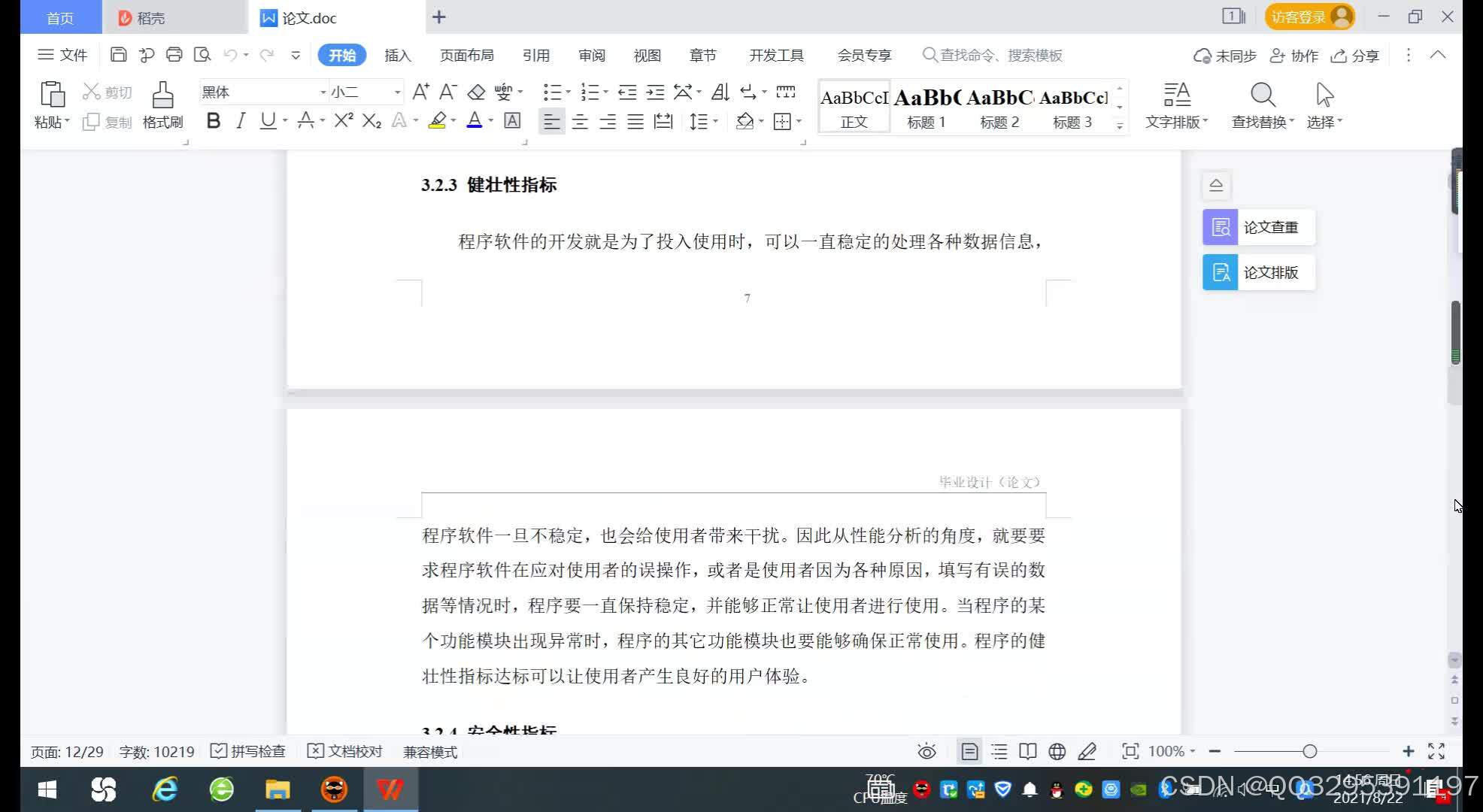Apply subscript formatting
This screenshot has width=1483, height=812.
pyautogui.click(x=372, y=120)
